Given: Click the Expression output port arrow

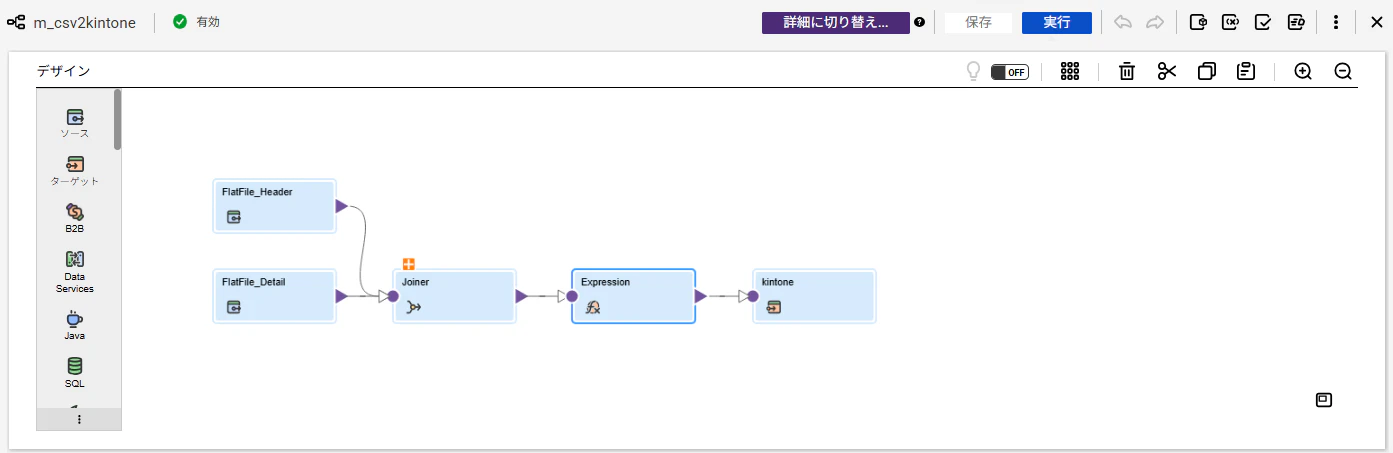Looking at the screenshot, I should (x=700, y=296).
